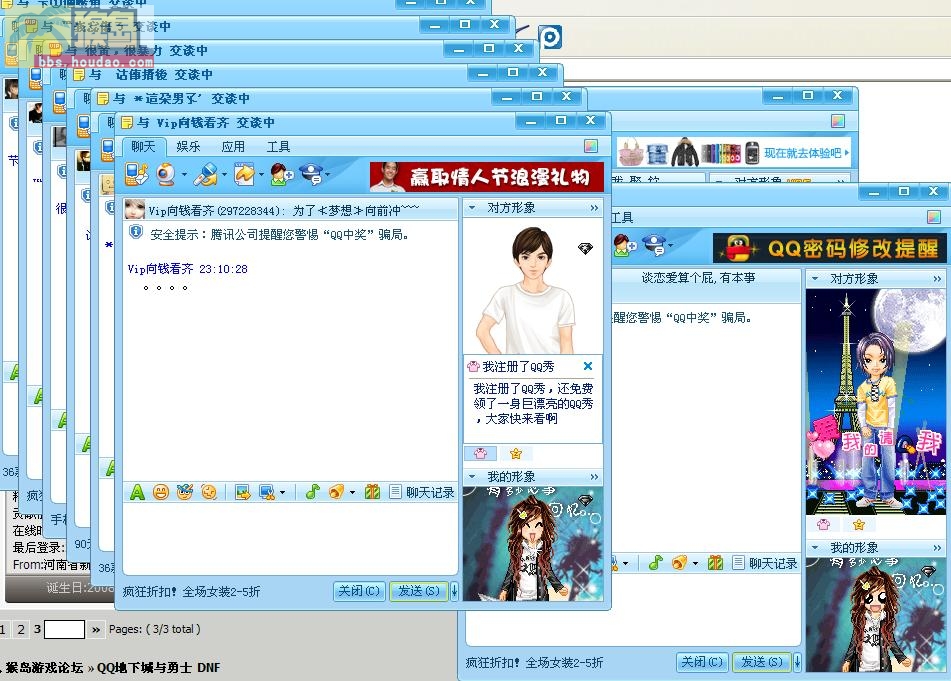
Task: Click the gift box icon in right chat window
Action: click(715, 563)
